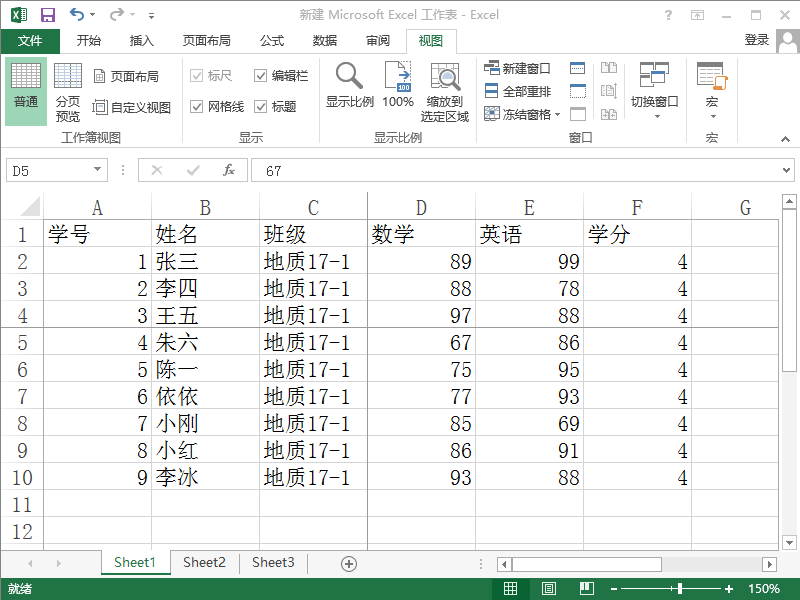The height and width of the screenshot is (600, 800).
Task: Click View Side by Side icon
Action: (609, 68)
